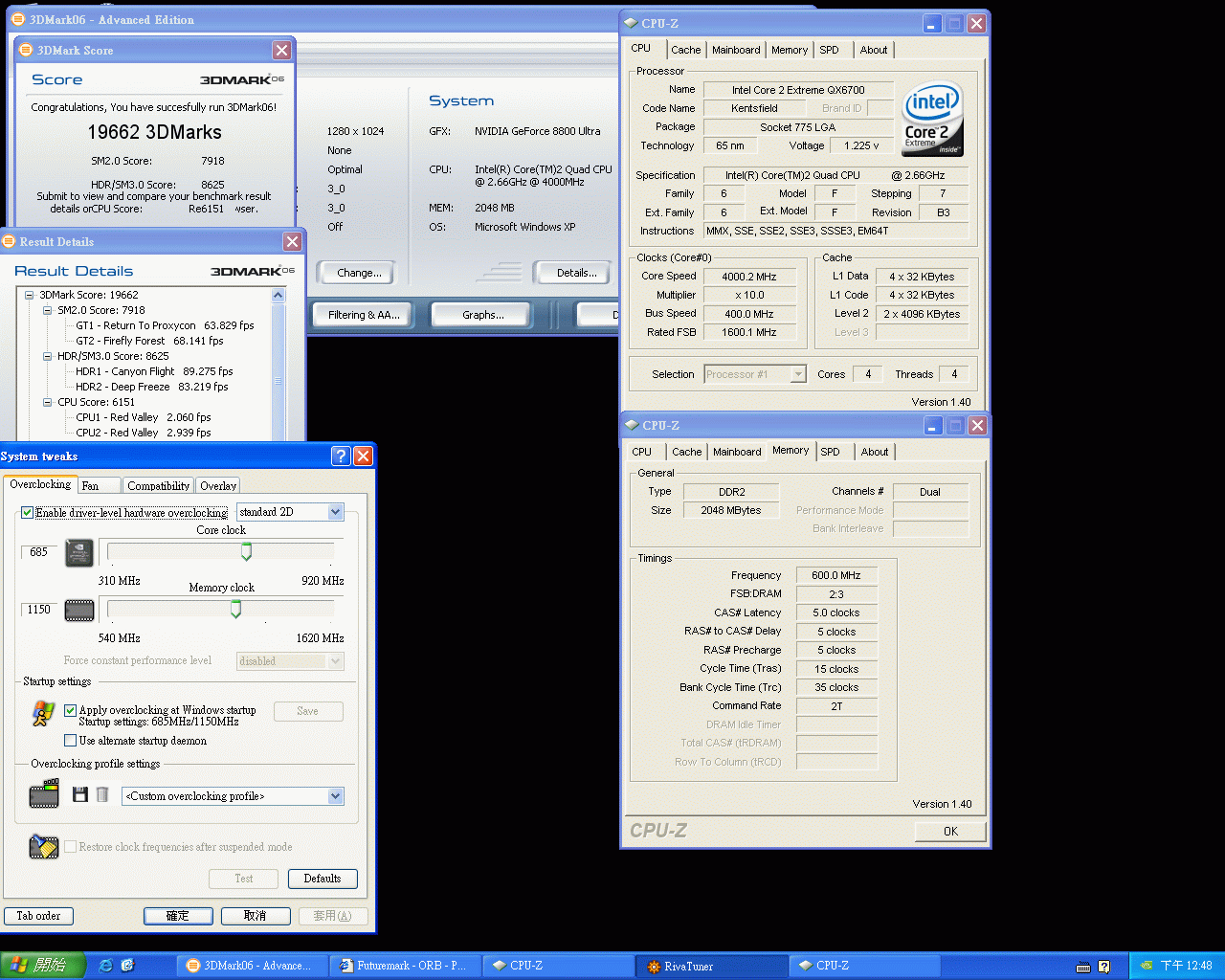1225x980 pixels.
Task: Click the Memory clock slider handle
Action: tap(235, 609)
